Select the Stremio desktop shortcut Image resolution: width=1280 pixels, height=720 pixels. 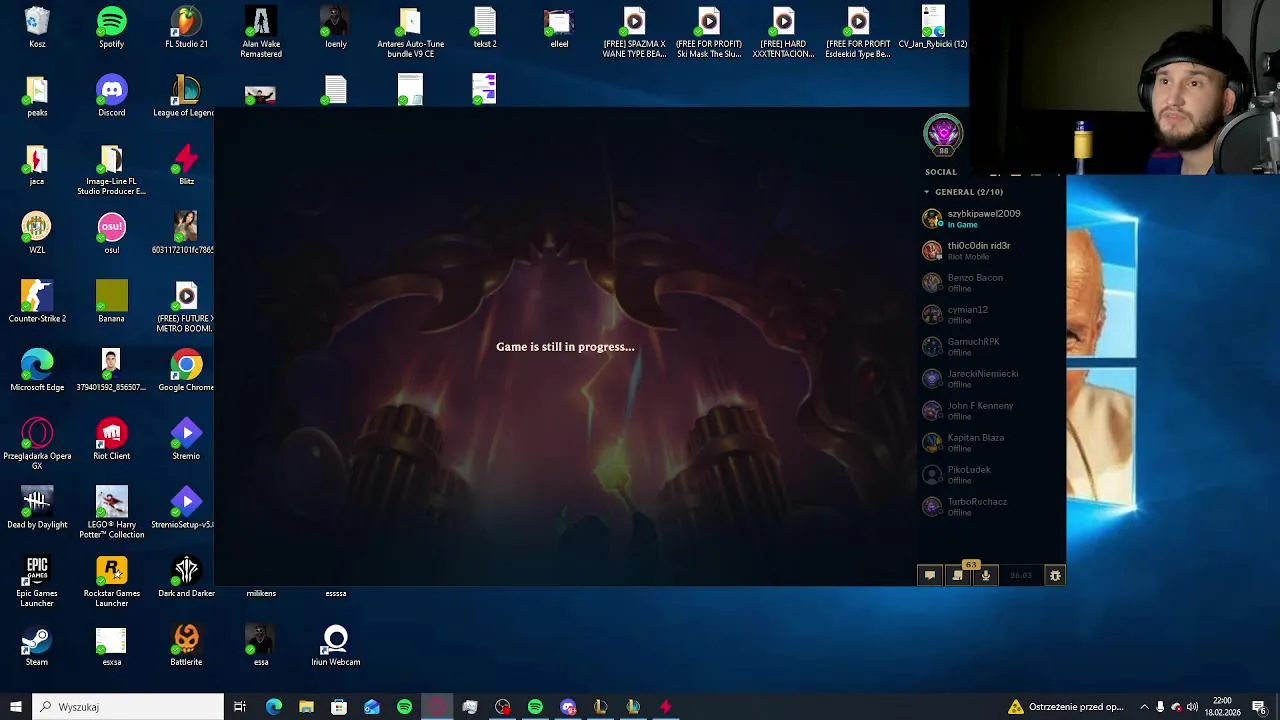point(186,439)
